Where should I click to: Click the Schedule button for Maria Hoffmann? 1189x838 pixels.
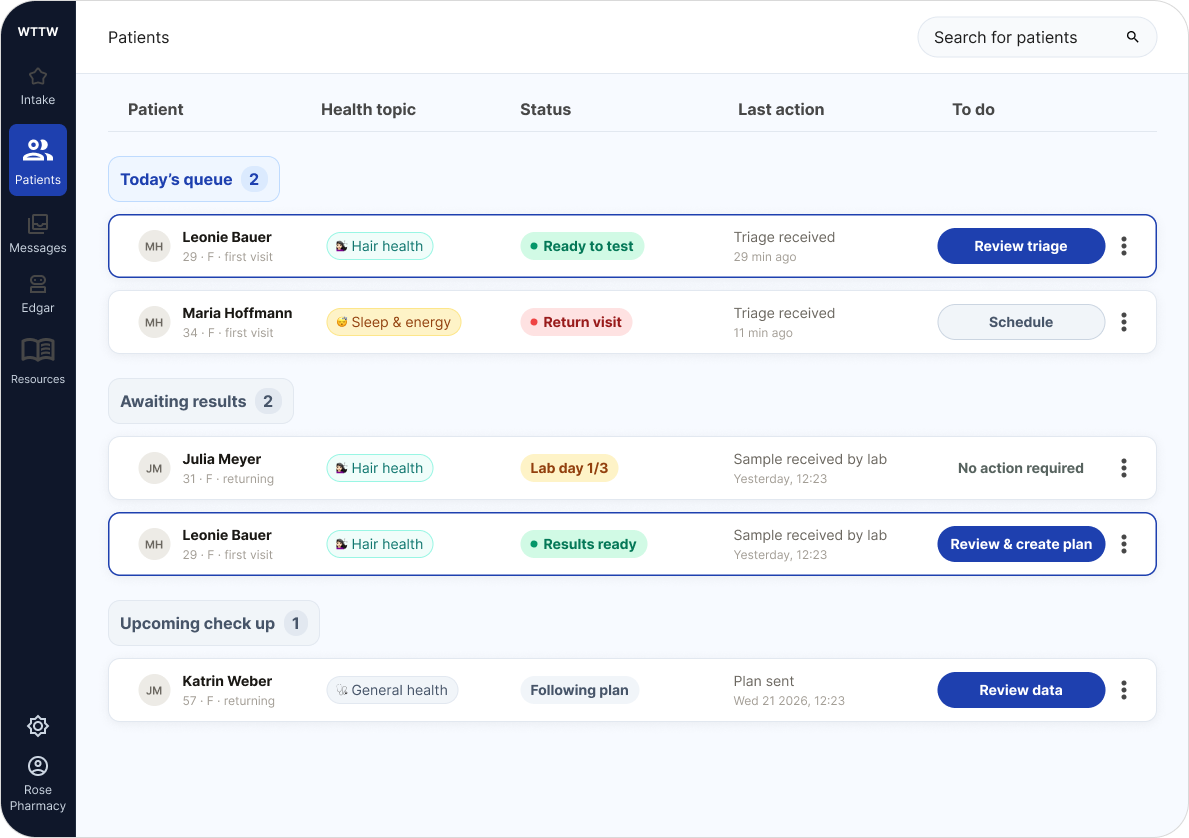click(1021, 322)
